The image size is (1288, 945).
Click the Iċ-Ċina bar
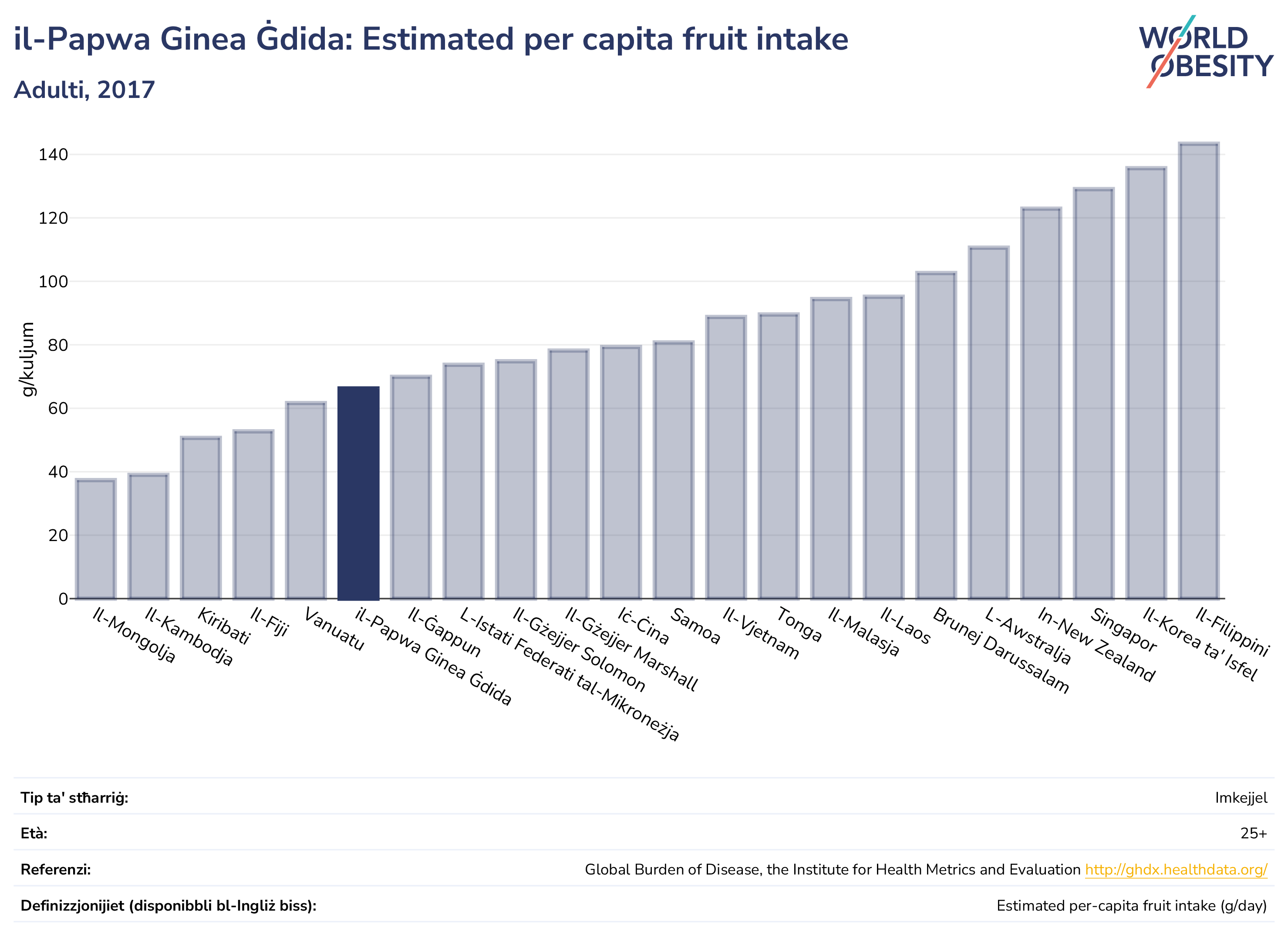tap(621, 473)
